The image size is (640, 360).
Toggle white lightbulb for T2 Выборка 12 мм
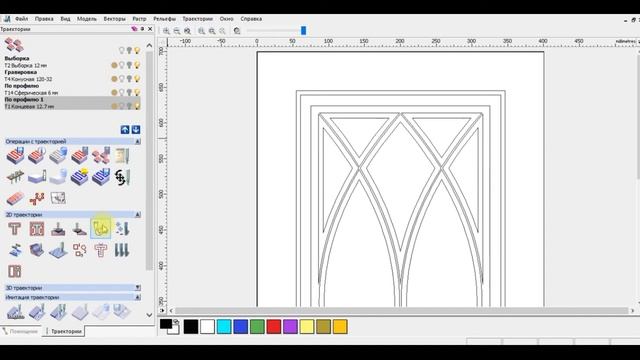(122, 65)
